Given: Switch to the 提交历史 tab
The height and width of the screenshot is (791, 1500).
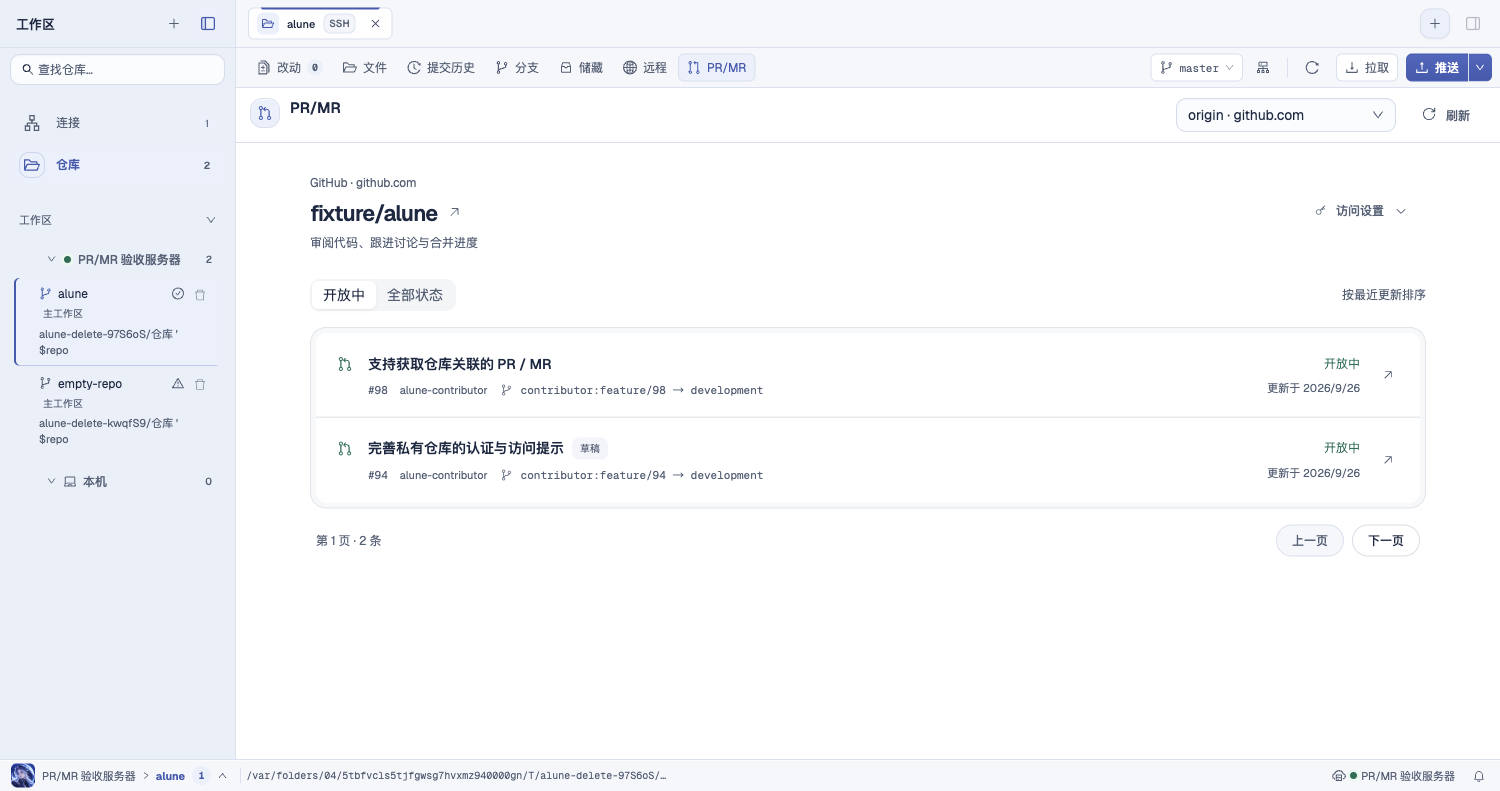Looking at the screenshot, I should [x=441, y=68].
